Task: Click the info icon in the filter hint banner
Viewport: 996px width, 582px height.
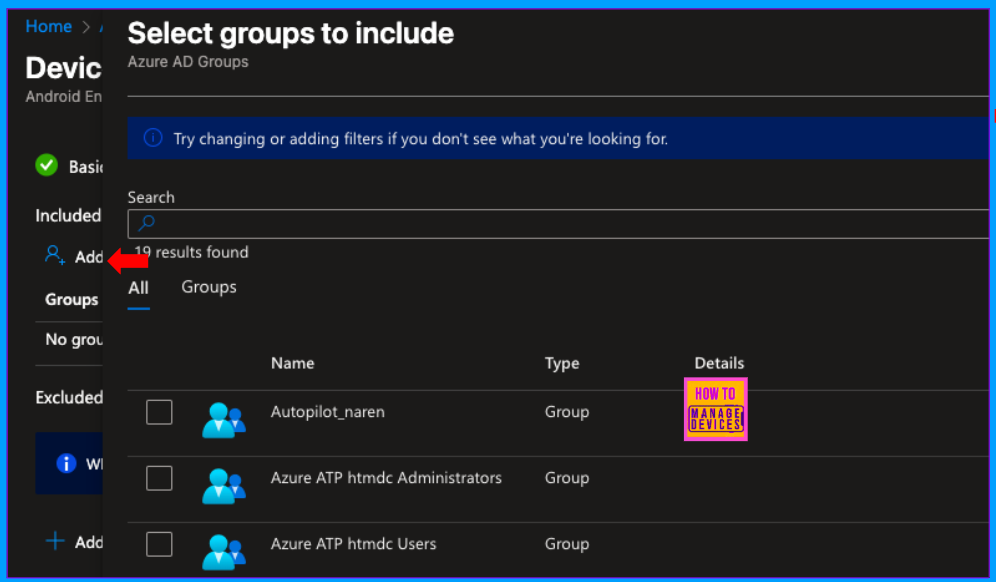Action: tap(153, 137)
